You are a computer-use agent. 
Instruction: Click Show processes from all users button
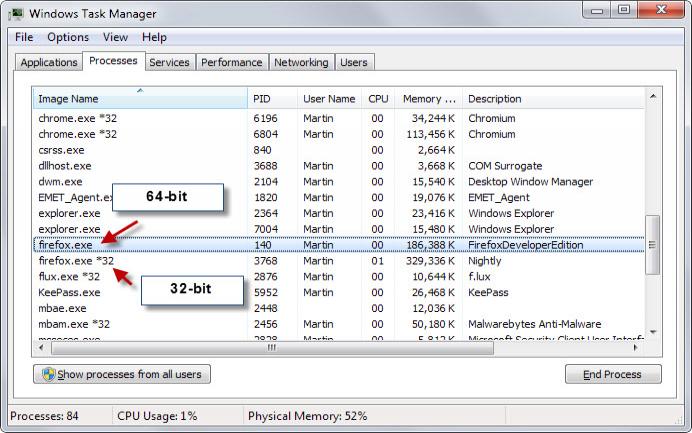pos(122,374)
